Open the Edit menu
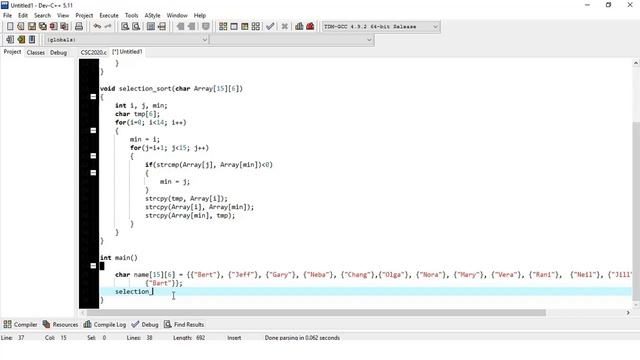This screenshot has height=360, width=640. coord(23,16)
